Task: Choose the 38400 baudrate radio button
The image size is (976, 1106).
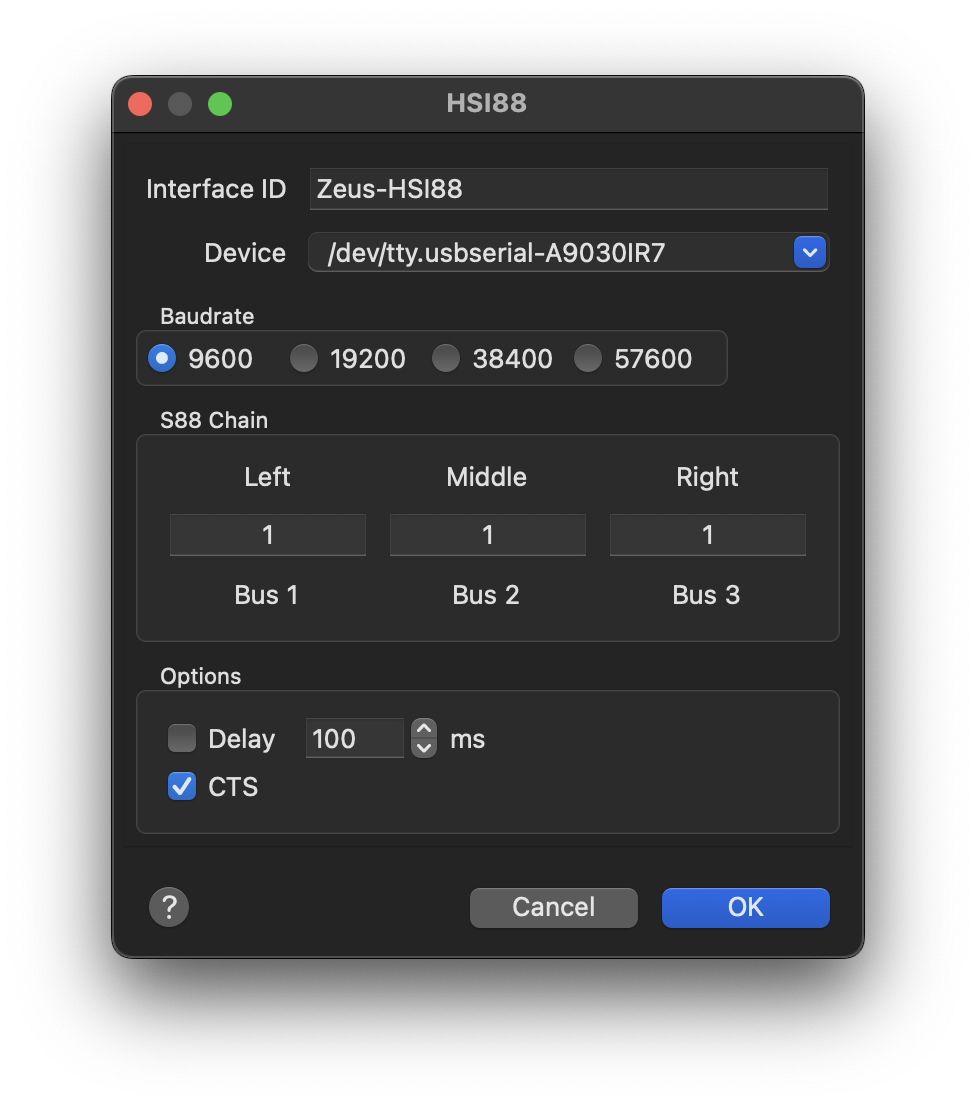Action: coord(446,358)
